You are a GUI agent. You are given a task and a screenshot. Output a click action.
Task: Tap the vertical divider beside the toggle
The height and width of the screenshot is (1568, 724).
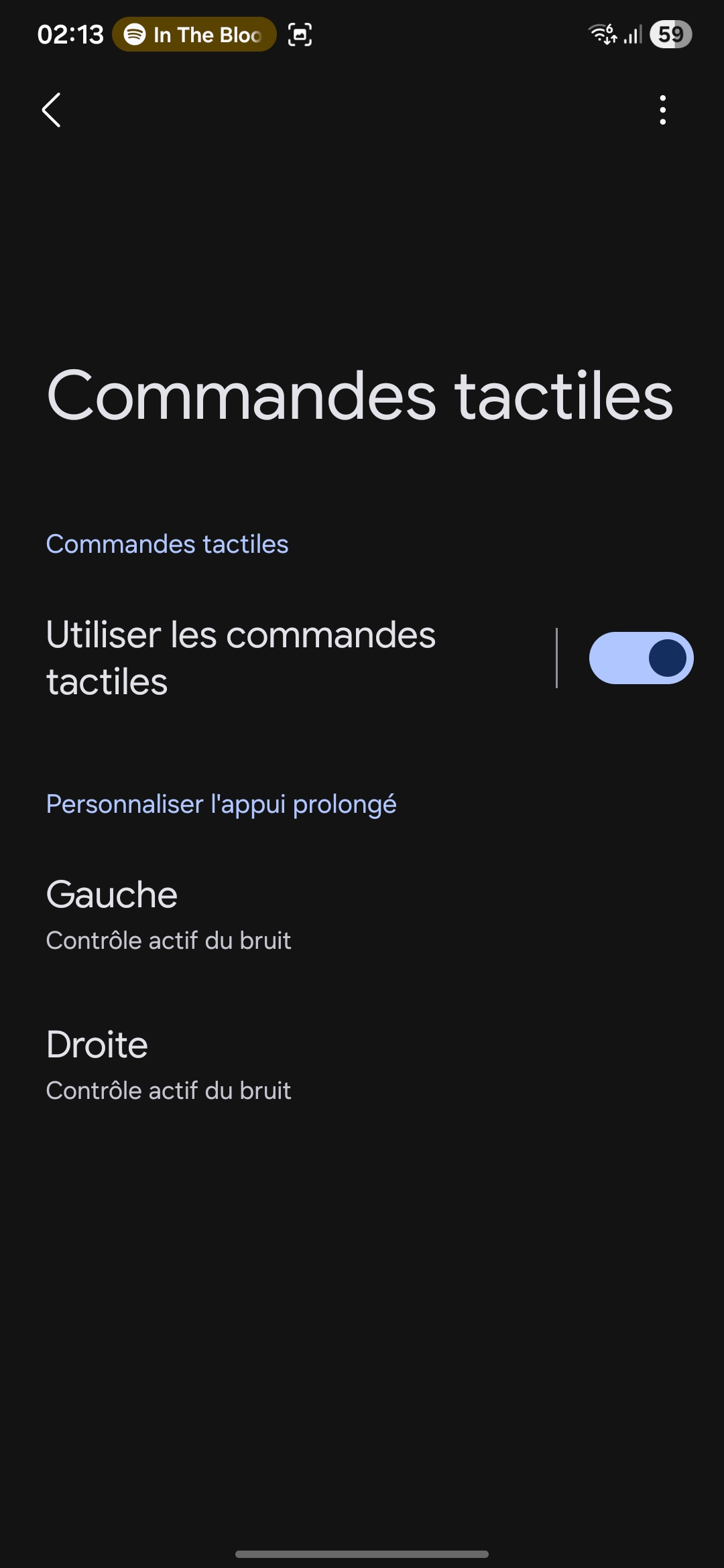pyautogui.click(x=556, y=658)
